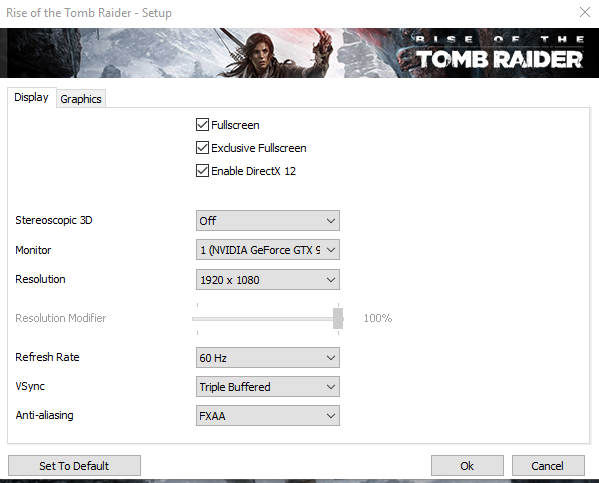Open the Refresh Rate dropdown
This screenshot has width=599, height=483.
coord(267,358)
